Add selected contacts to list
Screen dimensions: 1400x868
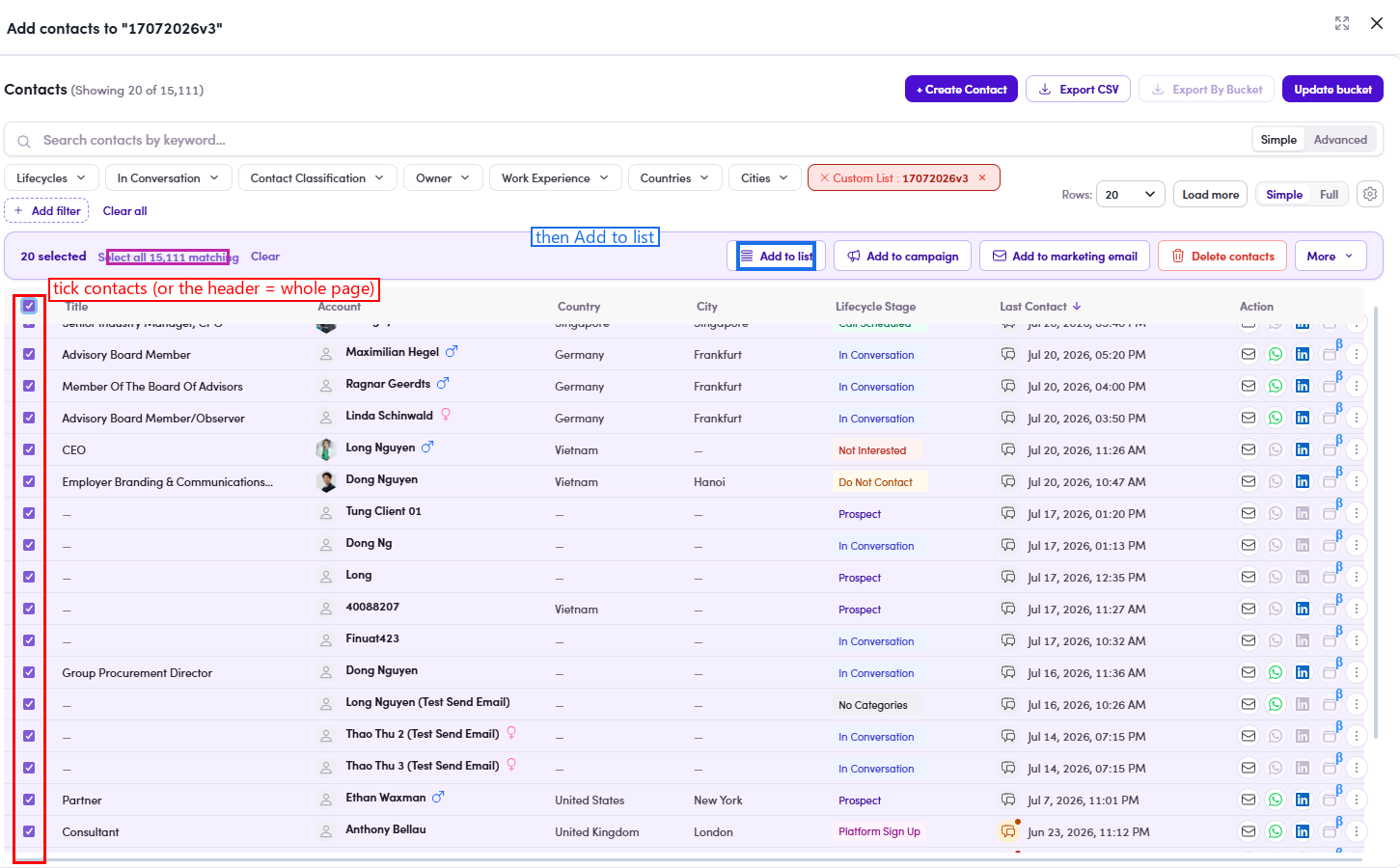point(777,256)
